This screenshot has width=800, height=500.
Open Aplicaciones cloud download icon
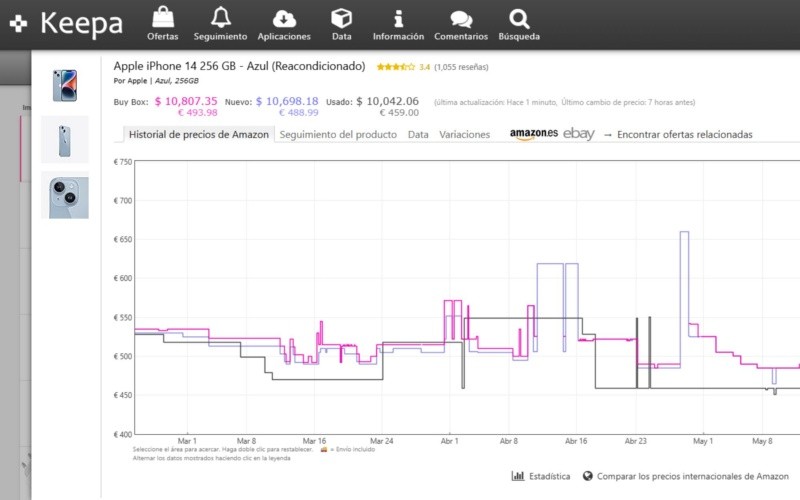click(284, 18)
